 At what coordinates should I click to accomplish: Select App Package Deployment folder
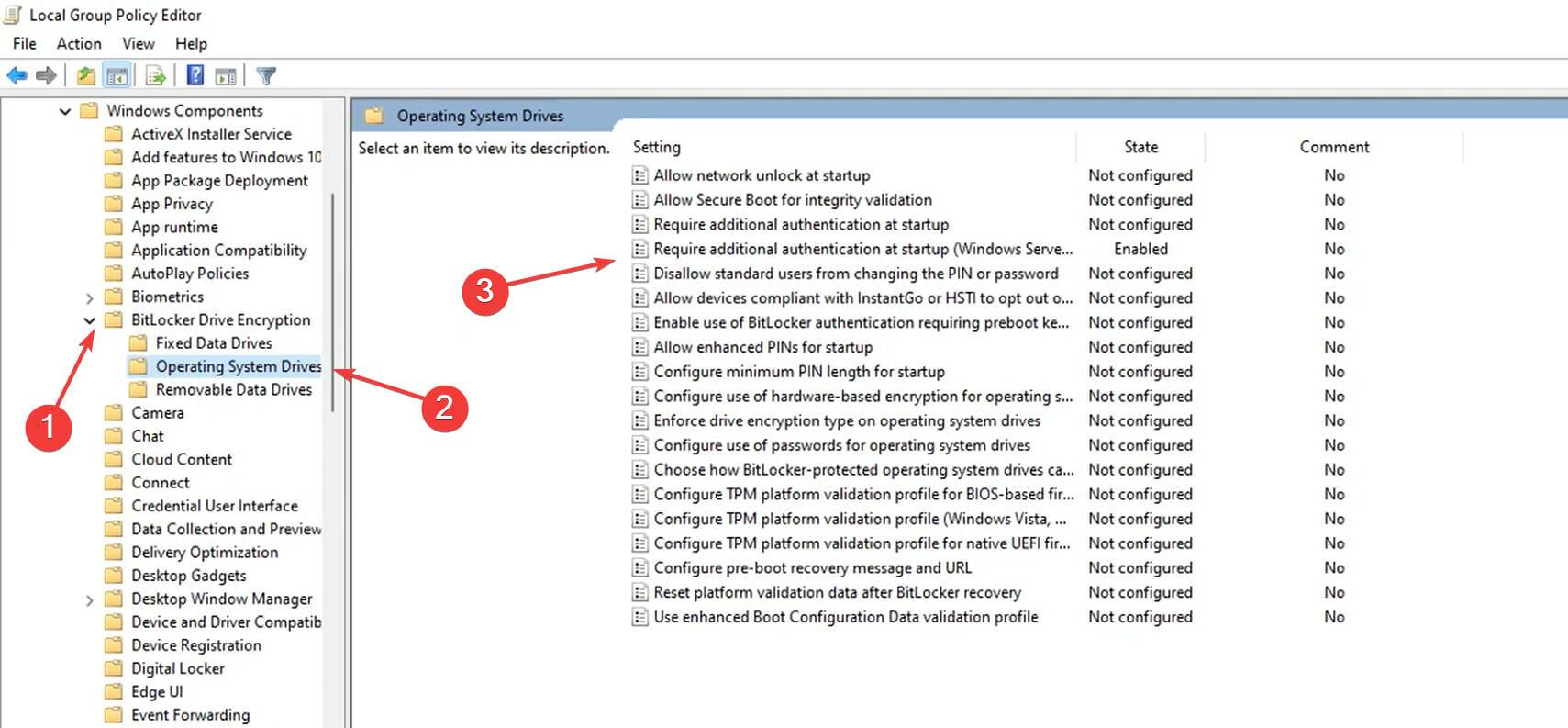[219, 180]
